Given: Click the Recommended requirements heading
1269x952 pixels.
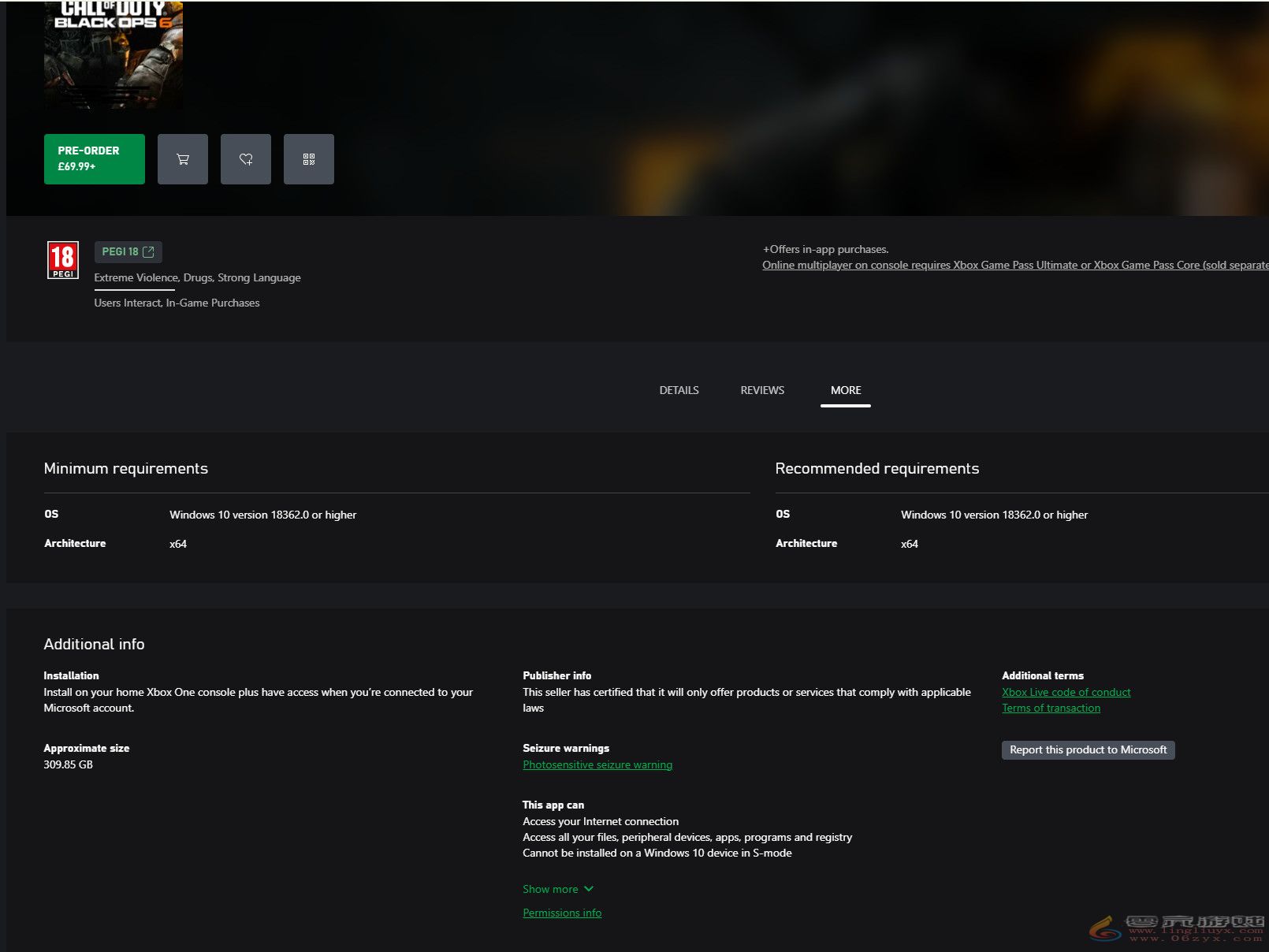Looking at the screenshot, I should [x=876, y=468].
